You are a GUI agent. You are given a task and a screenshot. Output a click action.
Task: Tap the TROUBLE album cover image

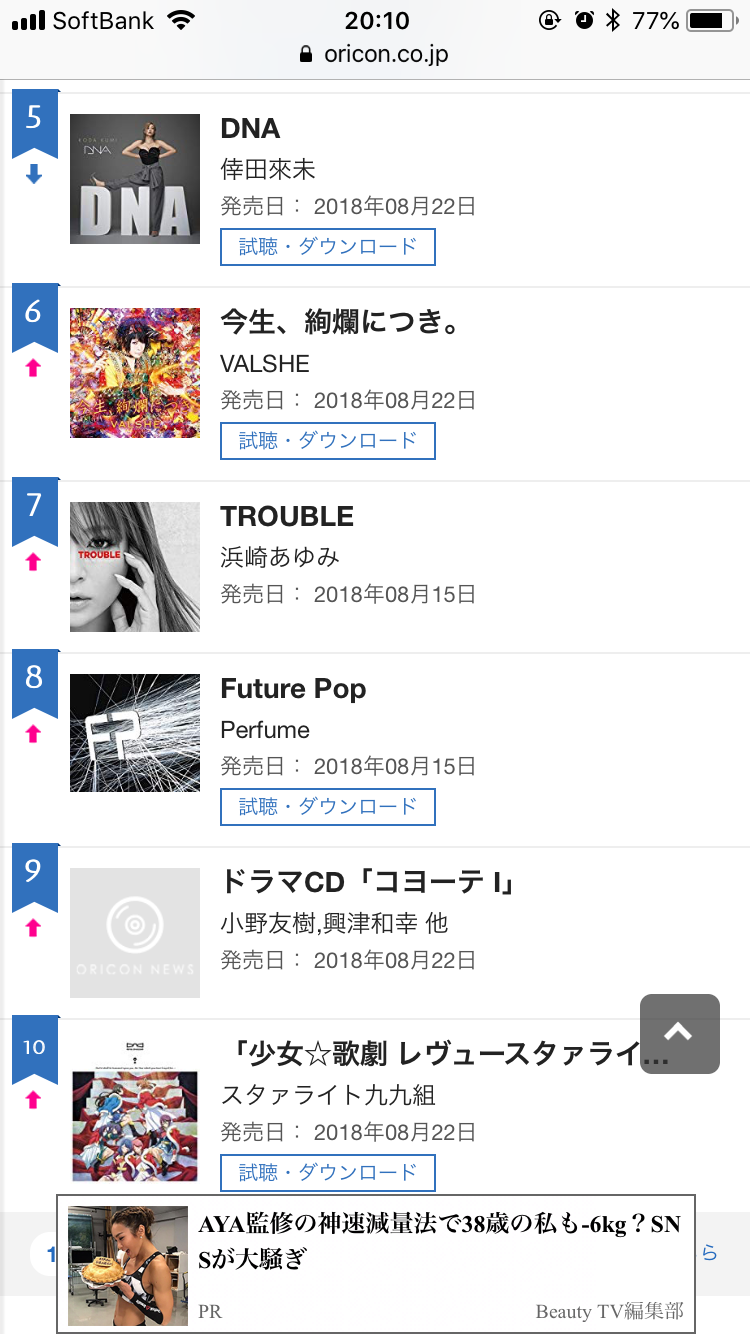(135, 567)
